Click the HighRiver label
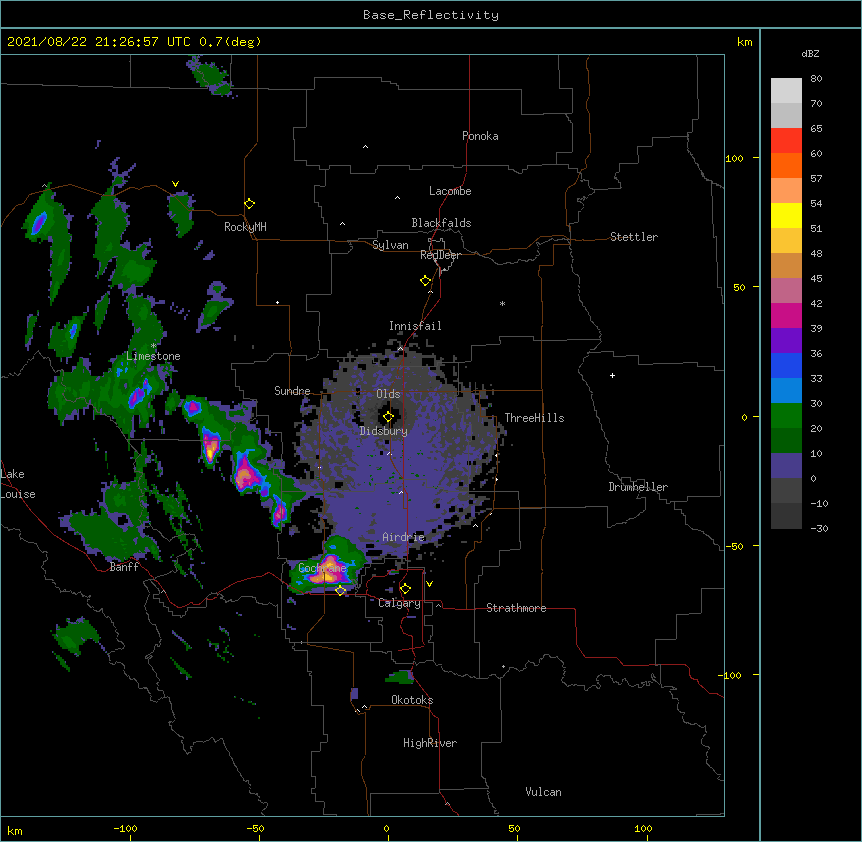 tap(430, 743)
